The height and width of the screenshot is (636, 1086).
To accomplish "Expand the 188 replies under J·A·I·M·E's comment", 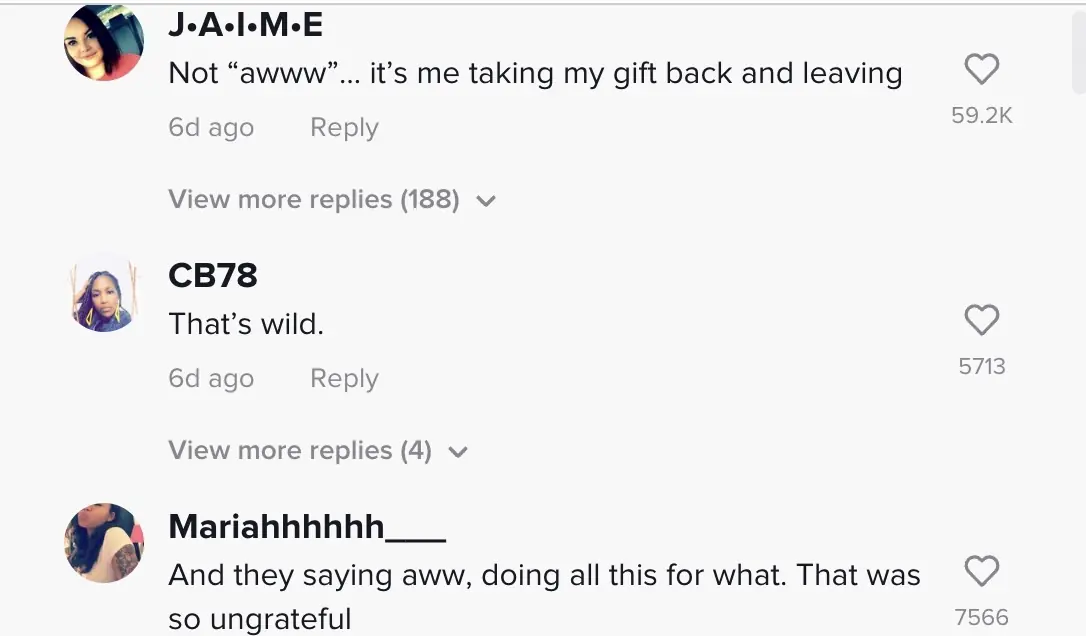I will pyautogui.click(x=313, y=199).
